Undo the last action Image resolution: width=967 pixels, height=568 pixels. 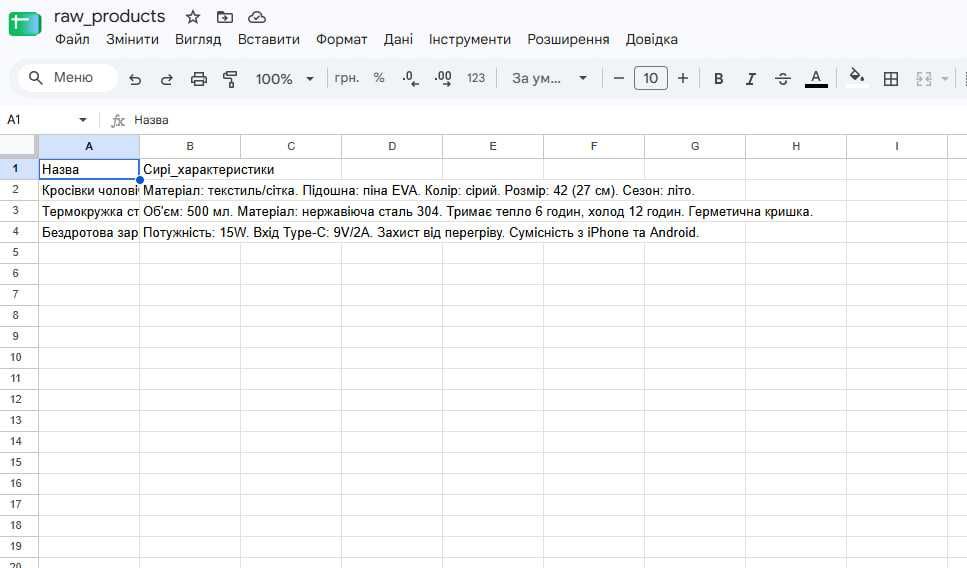(x=135, y=79)
